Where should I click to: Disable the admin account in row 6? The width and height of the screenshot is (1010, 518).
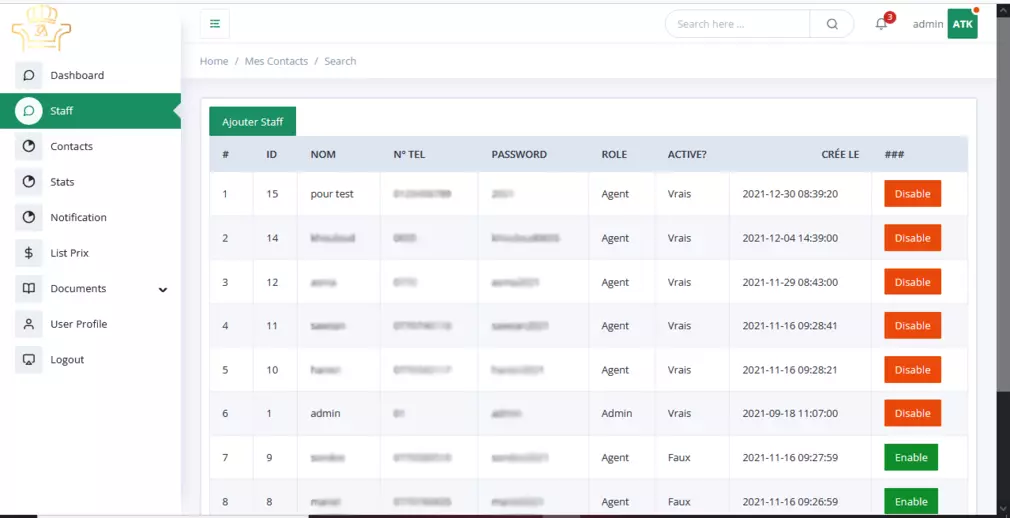[912, 414]
